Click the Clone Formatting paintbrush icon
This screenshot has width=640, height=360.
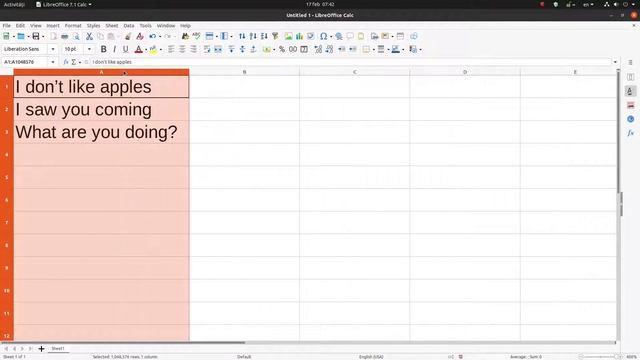[x=128, y=36]
